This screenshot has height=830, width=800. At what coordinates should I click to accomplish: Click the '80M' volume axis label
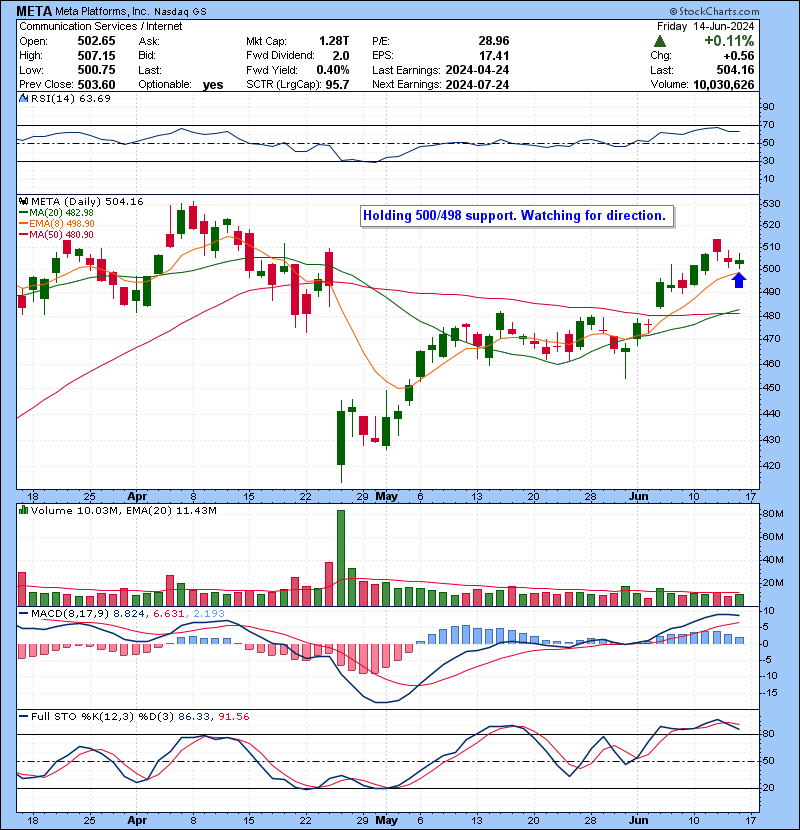coord(772,513)
